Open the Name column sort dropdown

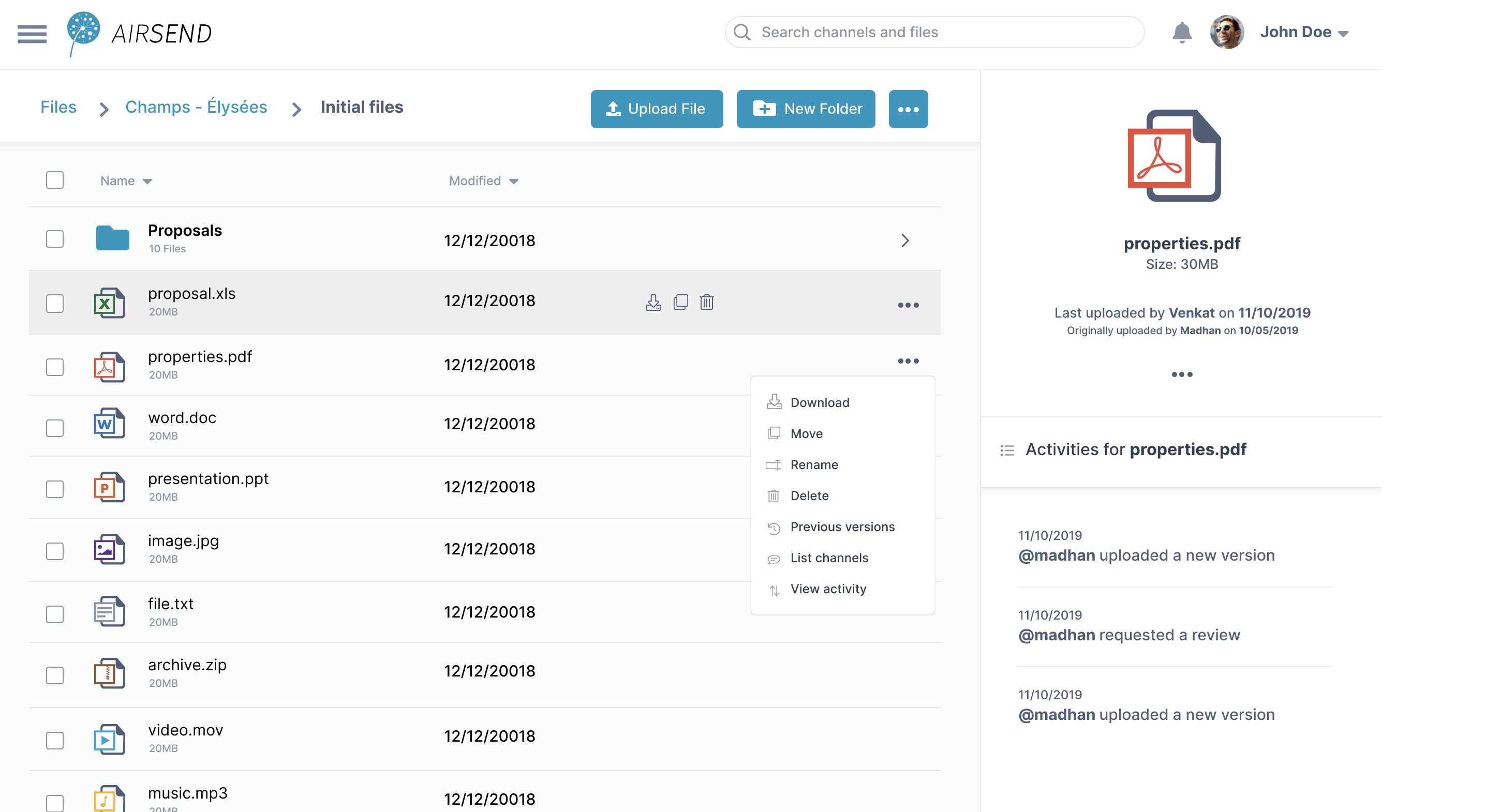[x=146, y=181]
